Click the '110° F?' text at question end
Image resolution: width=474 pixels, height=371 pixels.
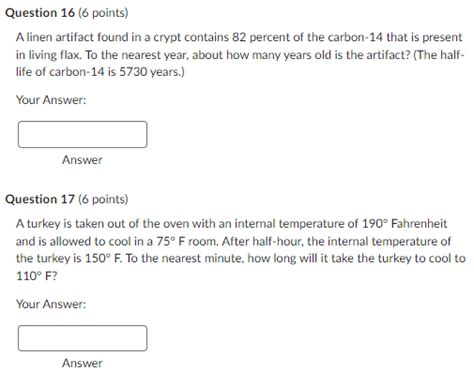pyautogui.click(x=37, y=276)
